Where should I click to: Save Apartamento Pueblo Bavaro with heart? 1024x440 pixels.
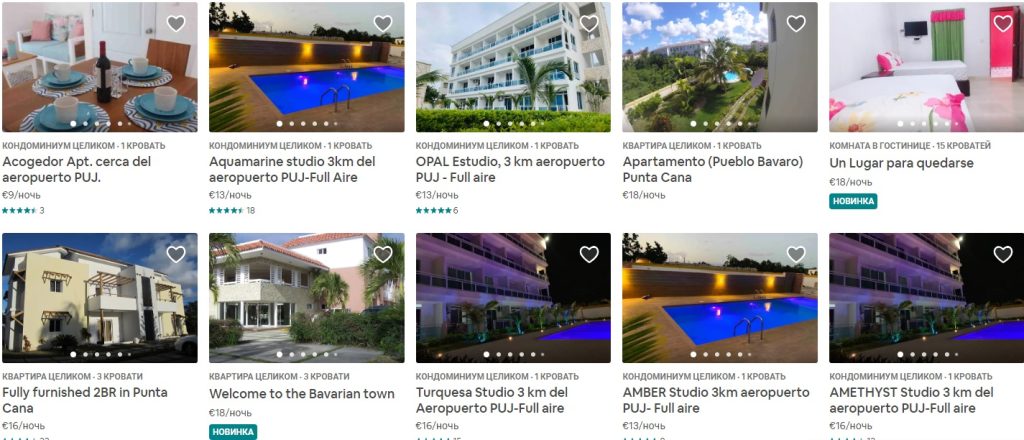(796, 24)
